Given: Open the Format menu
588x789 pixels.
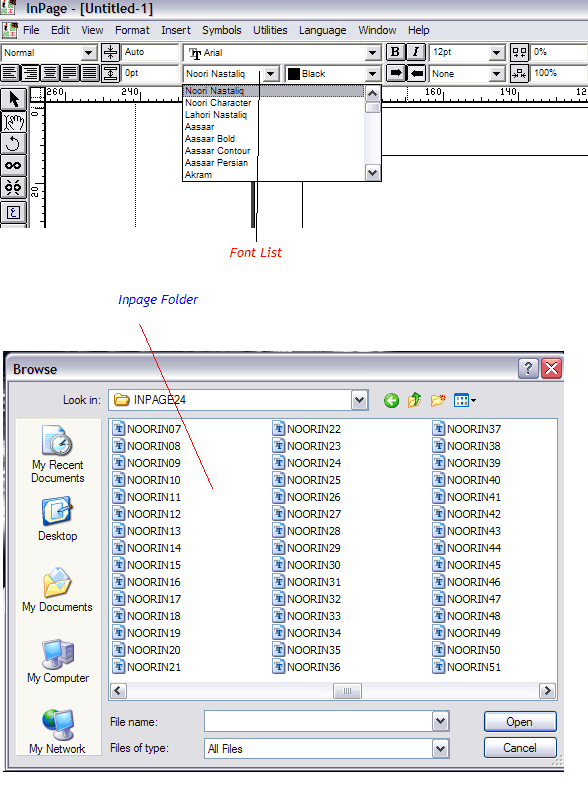Looking at the screenshot, I should pyautogui.click(x=132, y=30).
